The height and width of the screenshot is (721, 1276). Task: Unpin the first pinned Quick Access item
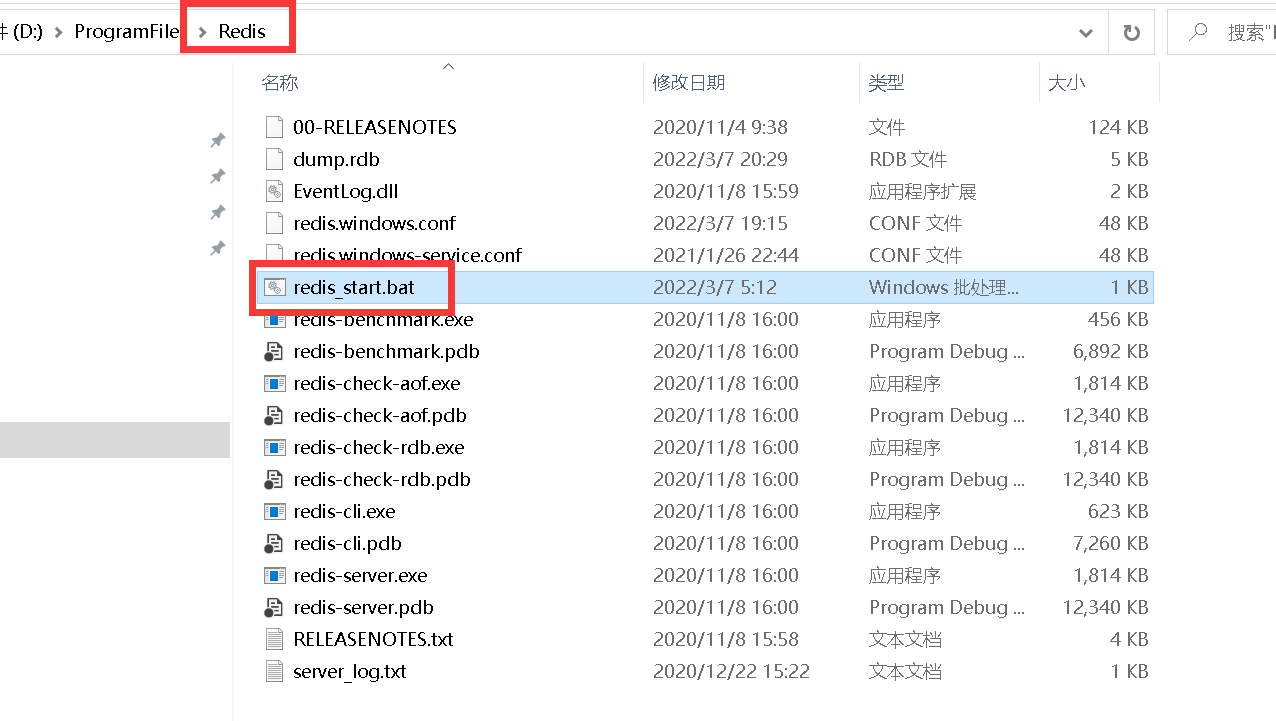[217, 140]
